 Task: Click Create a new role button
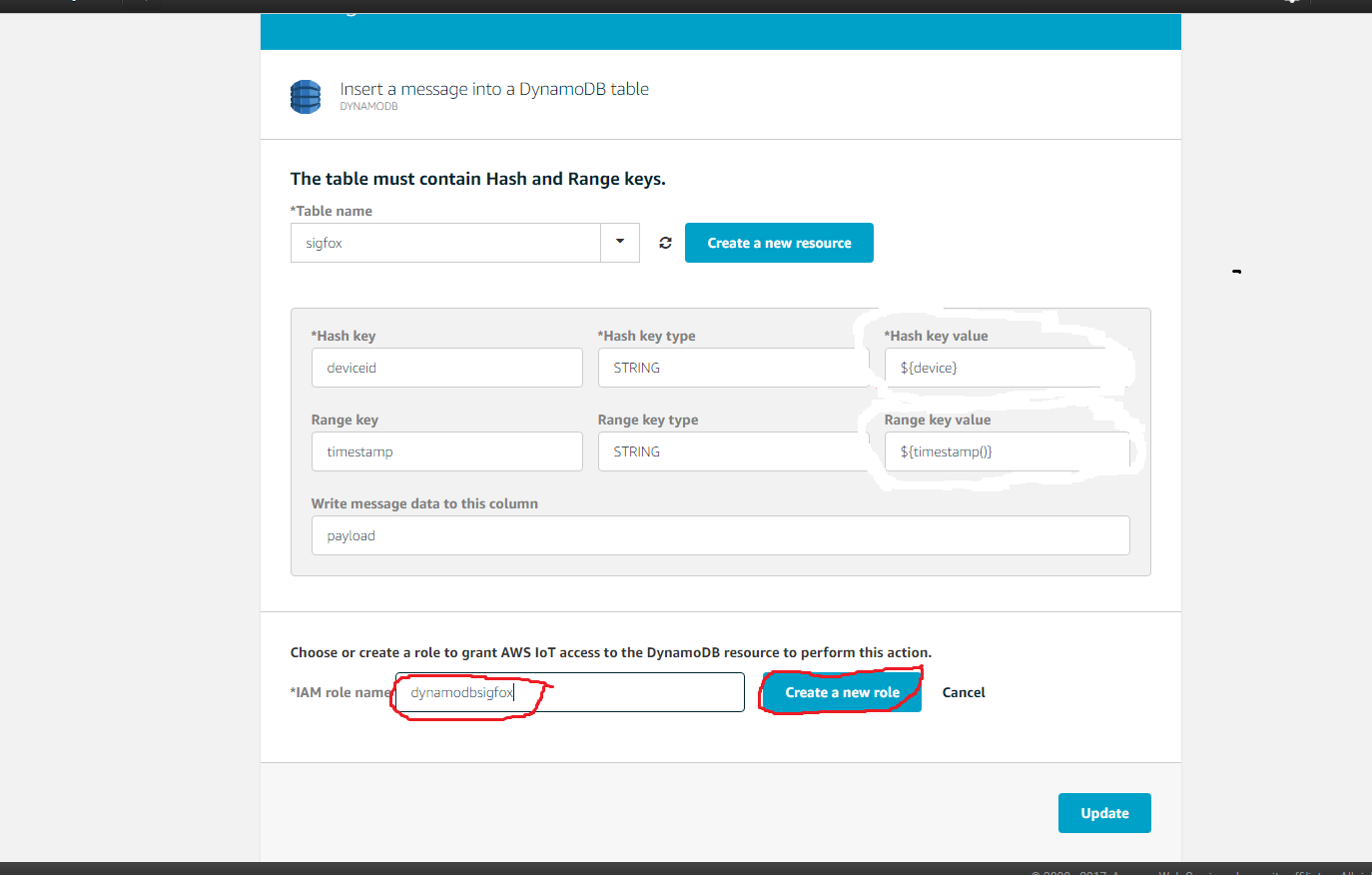point(842,692)
